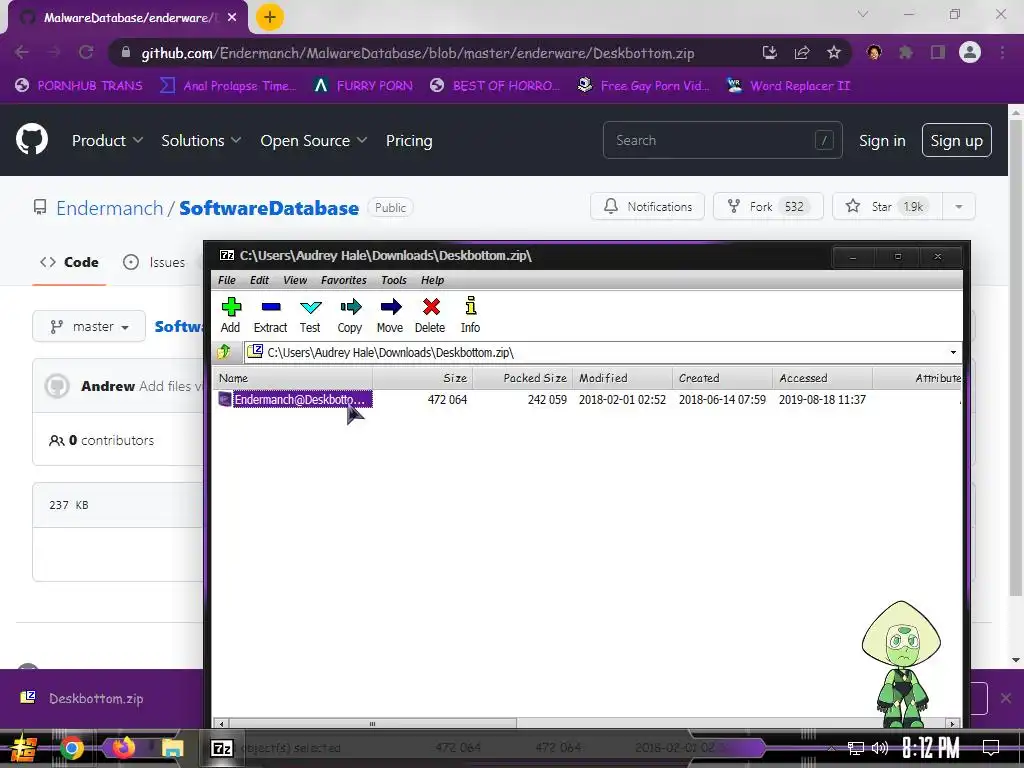Screen dimensions: 1024x768
Task: Open the volume control in system tray
Action: click(880, 748)
